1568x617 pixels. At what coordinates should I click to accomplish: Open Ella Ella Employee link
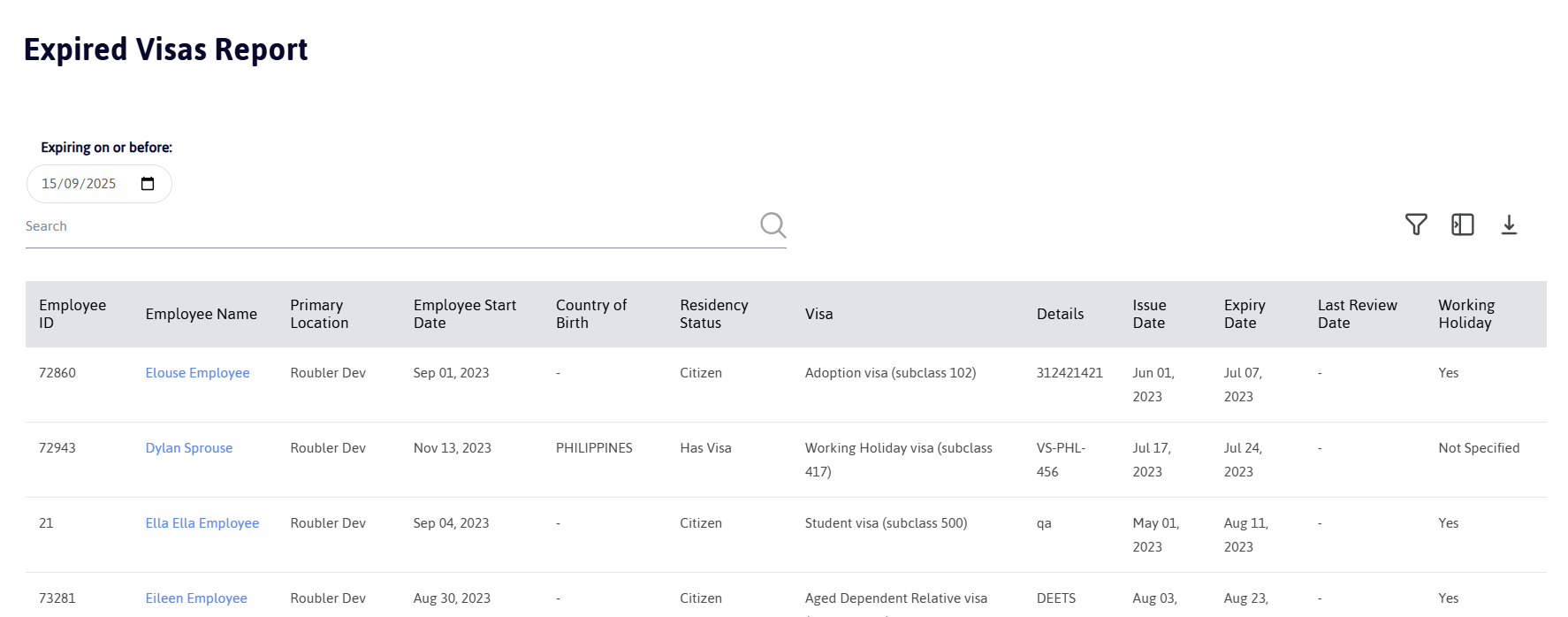pos(202,523)
